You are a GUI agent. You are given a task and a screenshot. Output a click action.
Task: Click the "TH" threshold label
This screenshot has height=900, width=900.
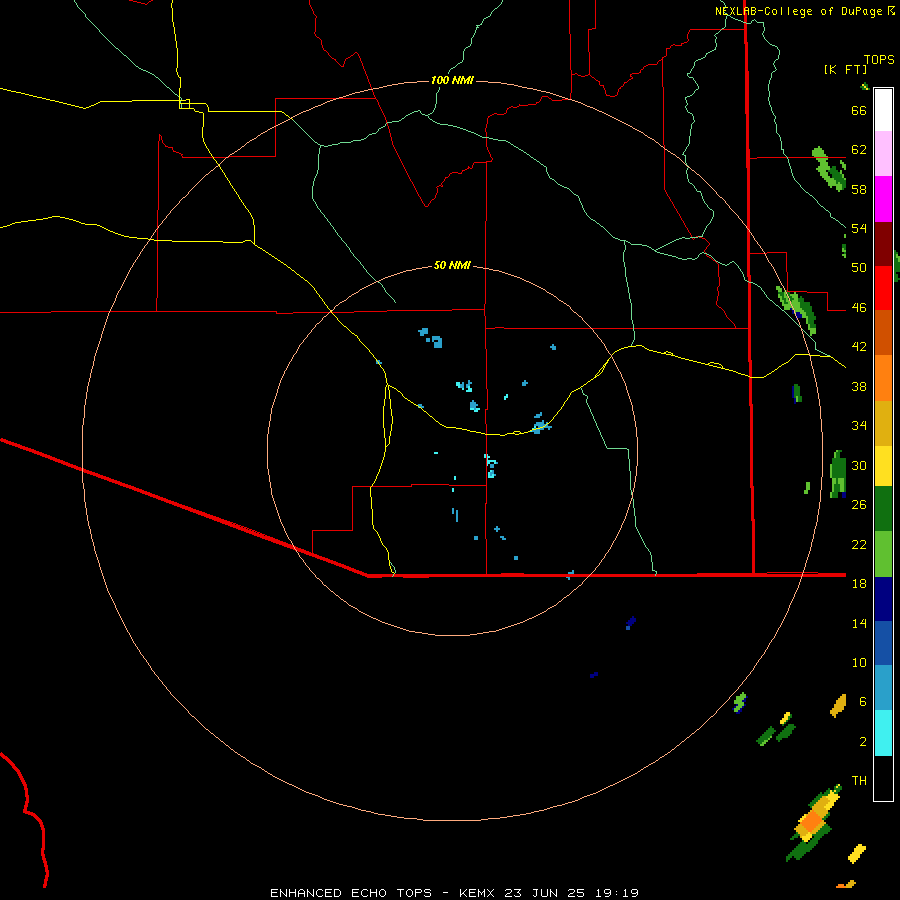point(859,781)
